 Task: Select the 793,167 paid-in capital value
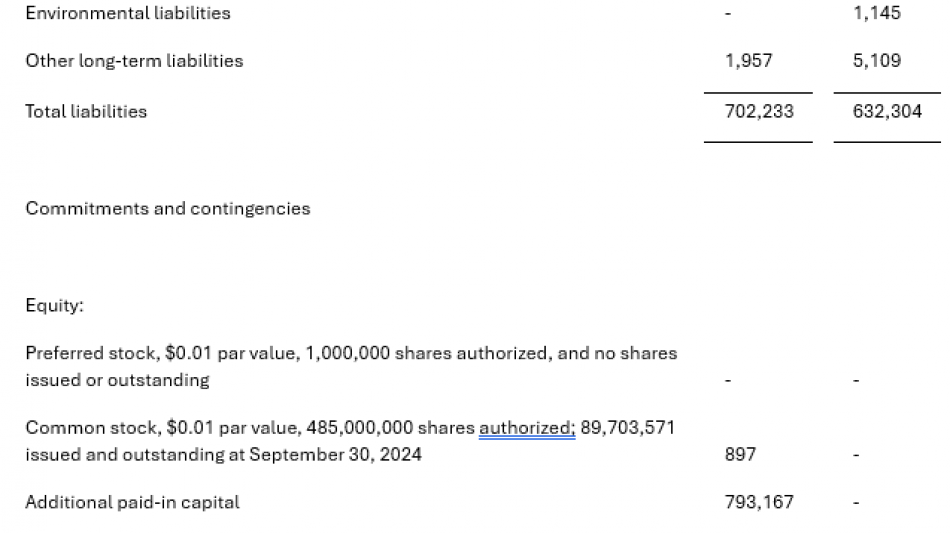(x=758, y=503)
